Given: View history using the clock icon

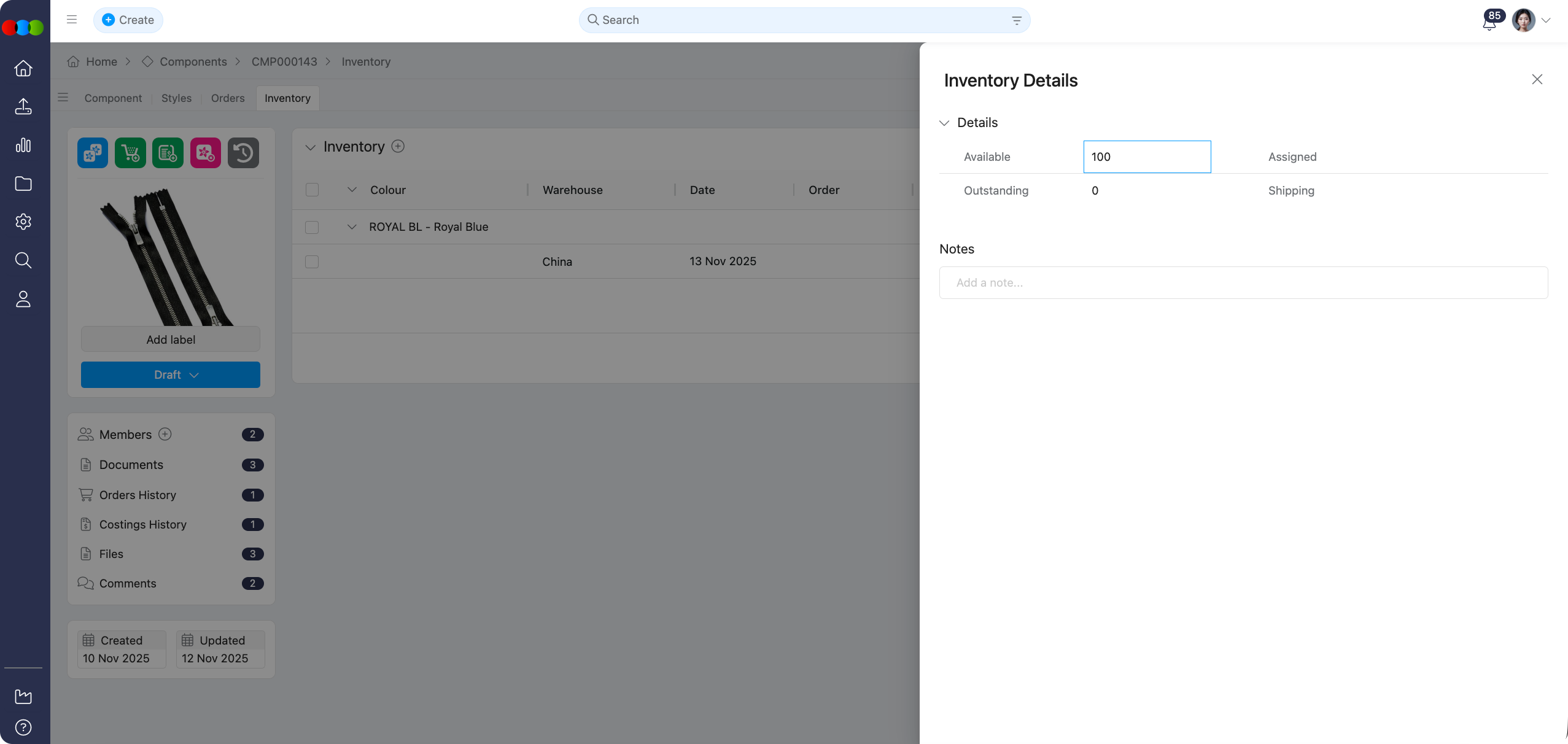Looking at the screenshot, I should coord(243,153).
